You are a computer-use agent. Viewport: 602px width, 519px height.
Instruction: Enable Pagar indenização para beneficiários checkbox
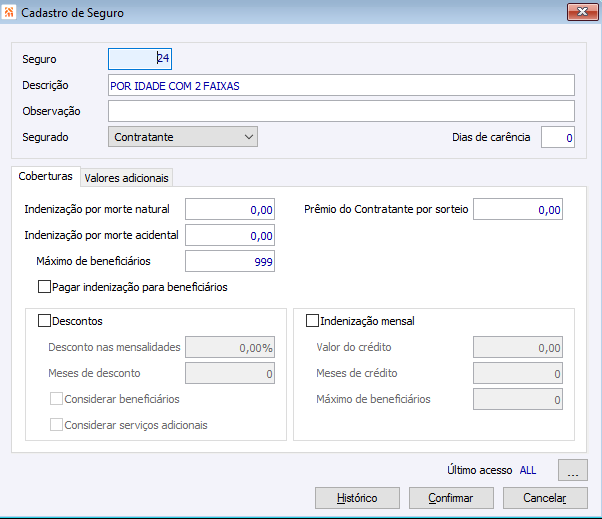[45, 287]
